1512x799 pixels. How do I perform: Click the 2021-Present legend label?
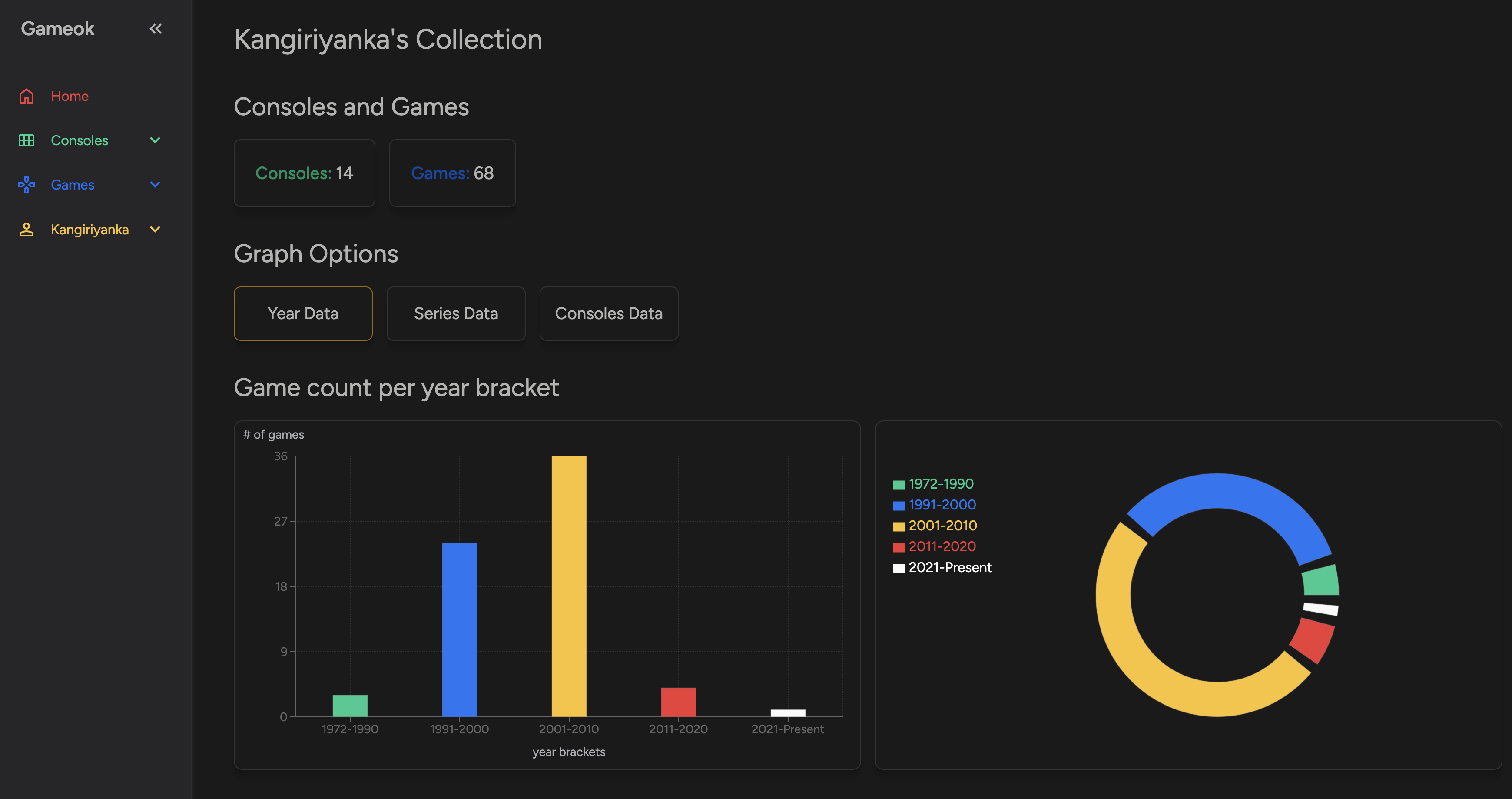(950, 568)
